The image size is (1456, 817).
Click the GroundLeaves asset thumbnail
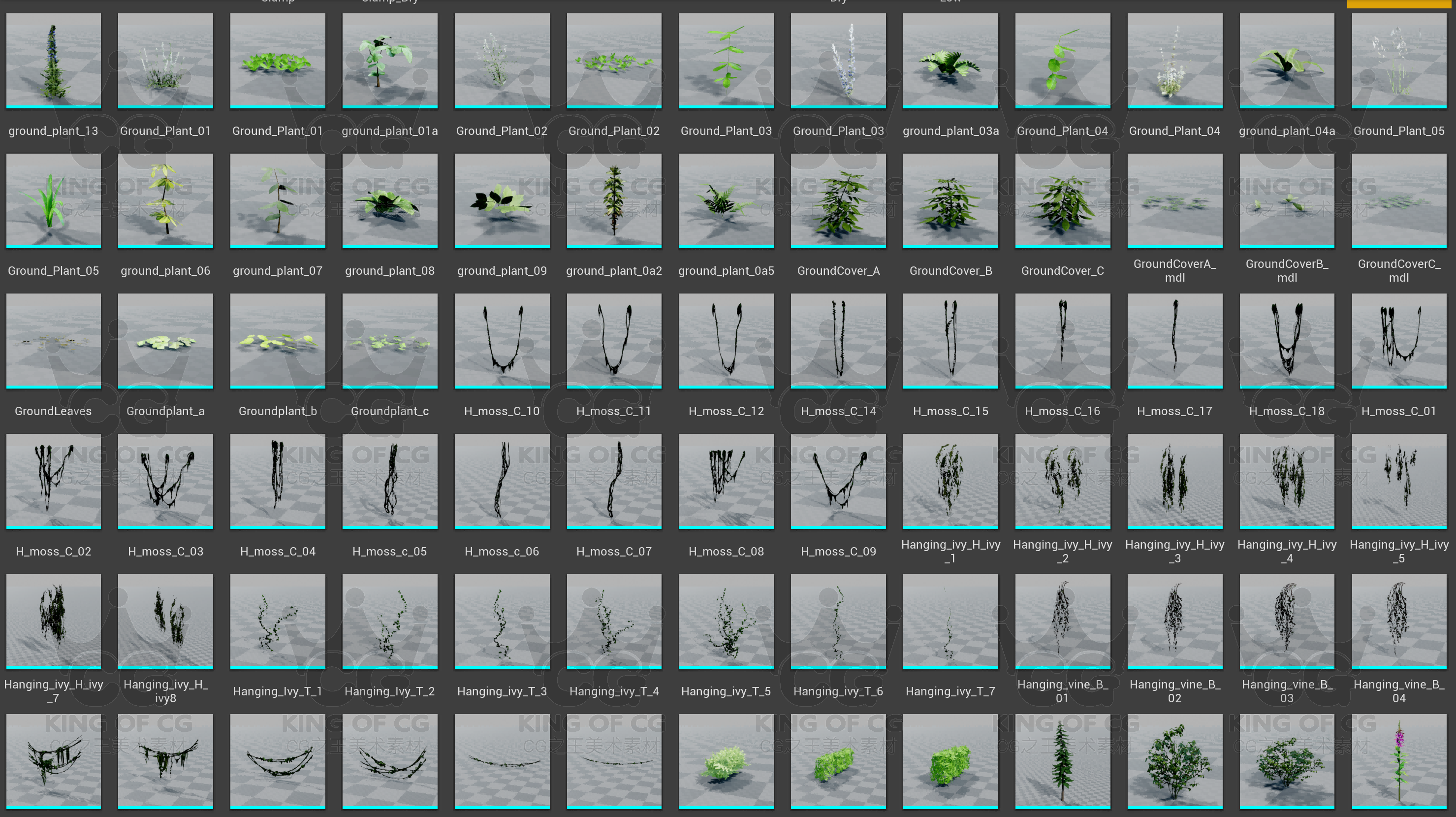(53, 340)
